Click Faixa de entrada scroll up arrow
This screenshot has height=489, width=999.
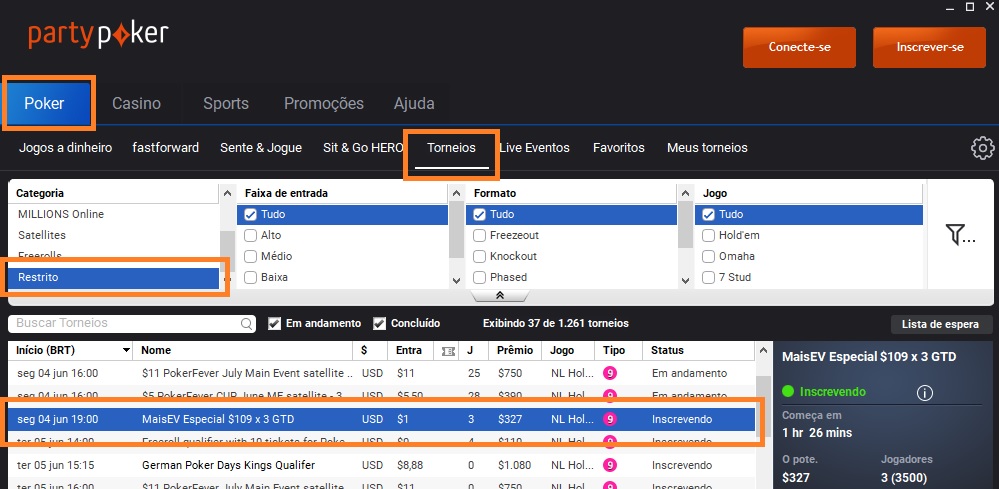tap(456, 193)
